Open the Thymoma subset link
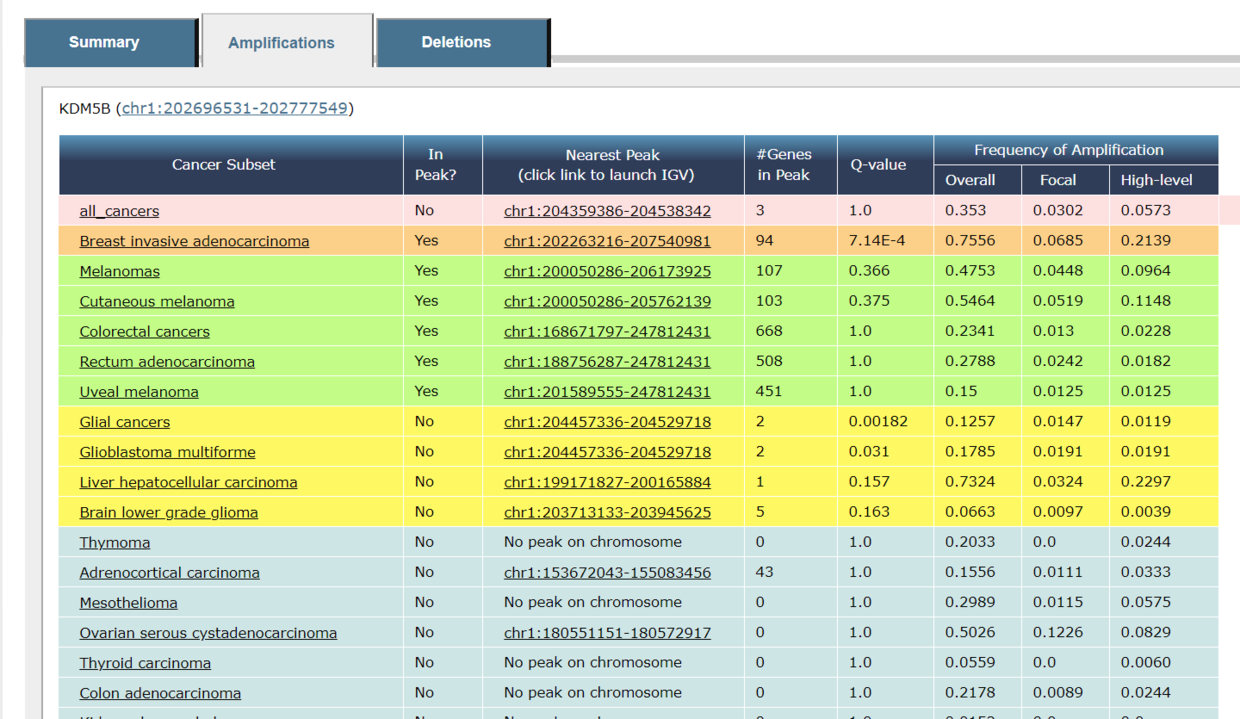Viewport: 1240px width, 719px height. point(114,543)
